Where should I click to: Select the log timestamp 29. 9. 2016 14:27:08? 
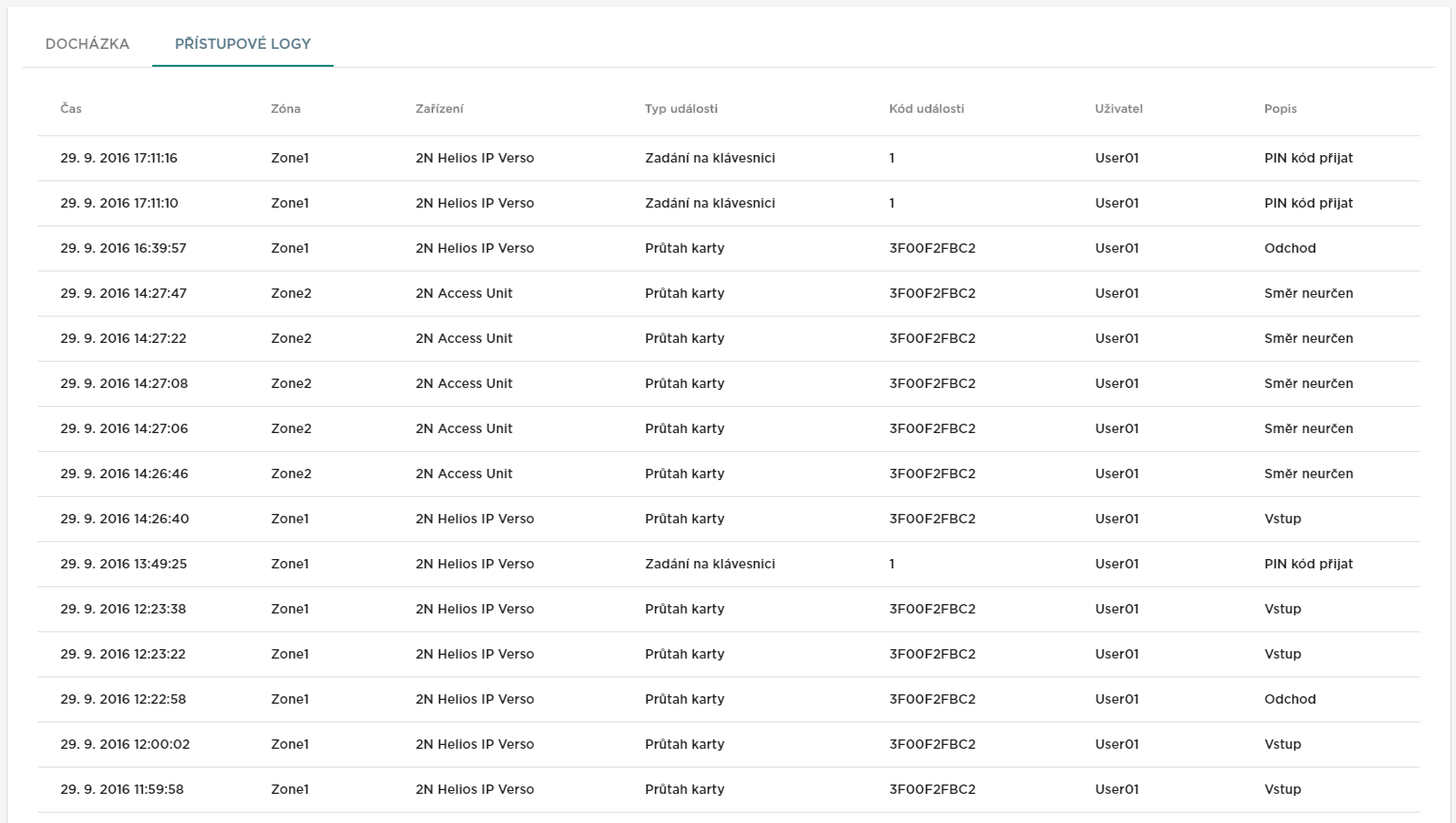[x=124, y=383]
